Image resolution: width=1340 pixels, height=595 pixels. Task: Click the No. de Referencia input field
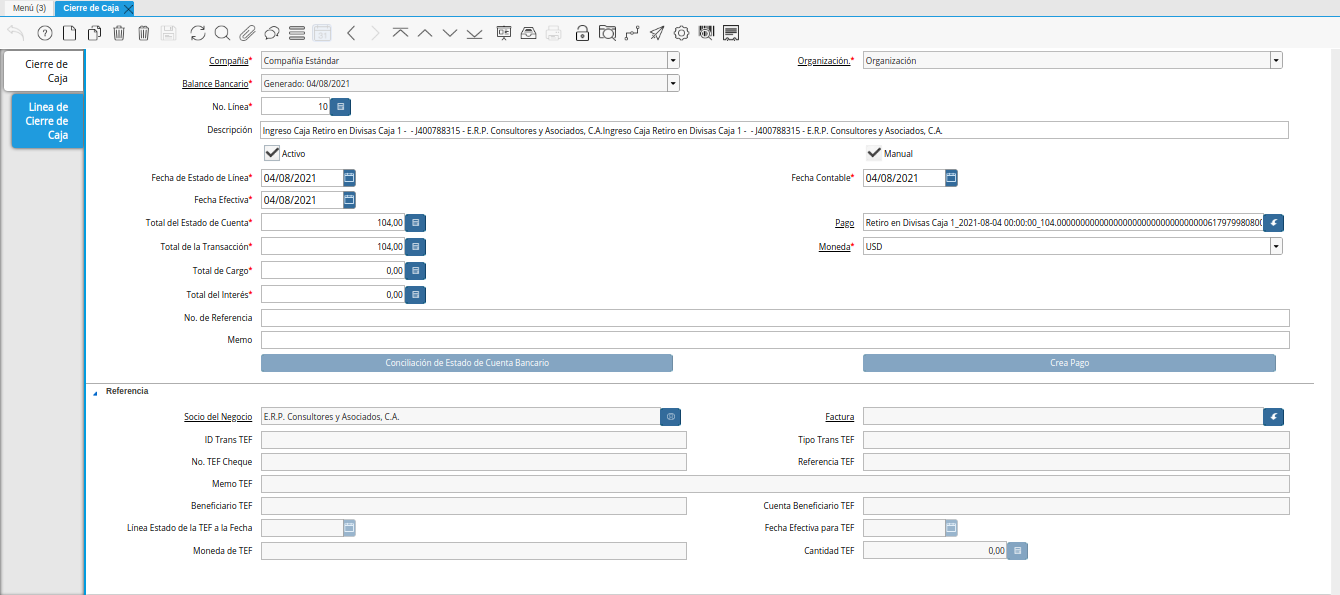tap(774, 318)
